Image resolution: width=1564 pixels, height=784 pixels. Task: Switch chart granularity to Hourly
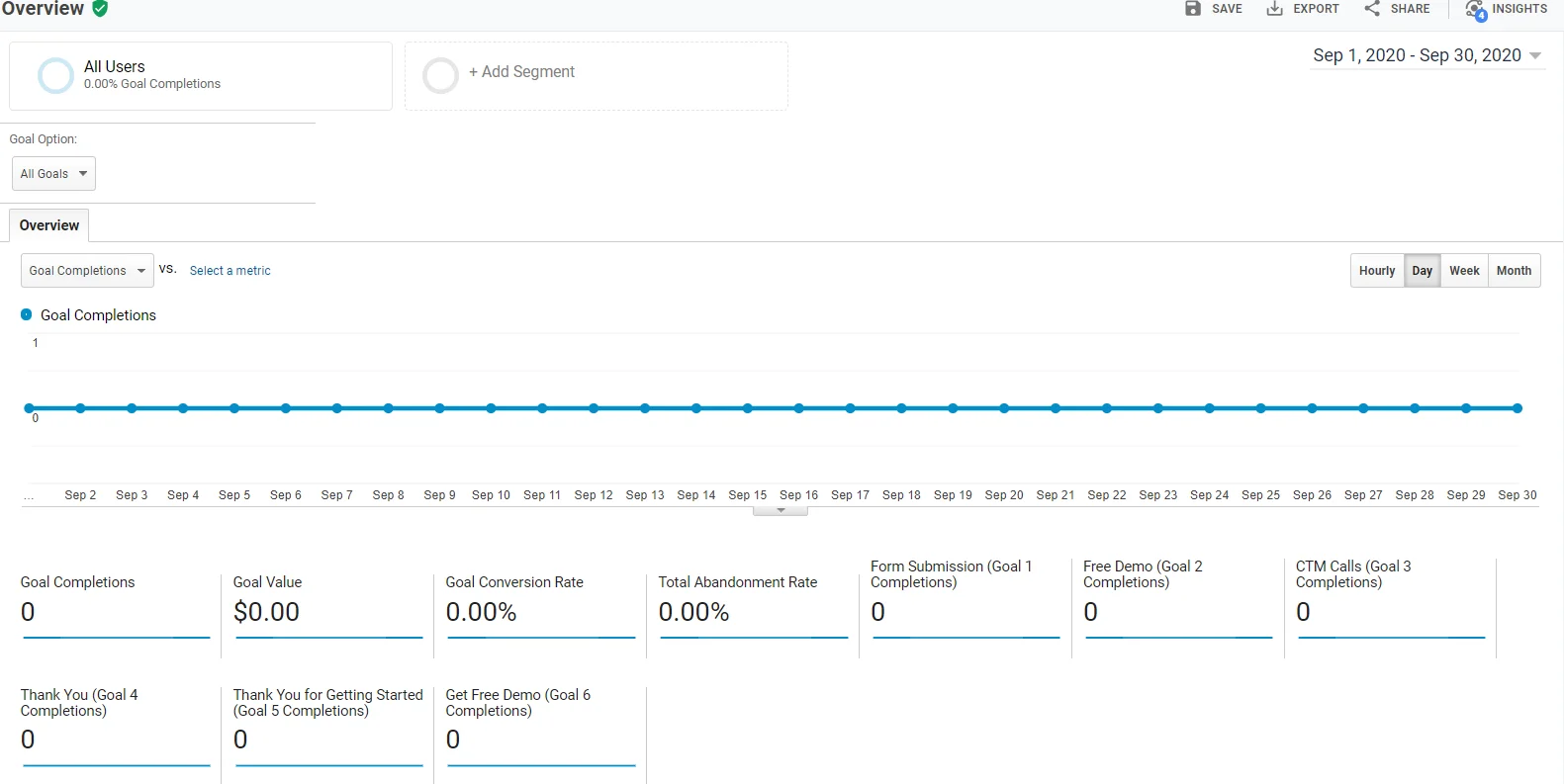(1376, 271)
